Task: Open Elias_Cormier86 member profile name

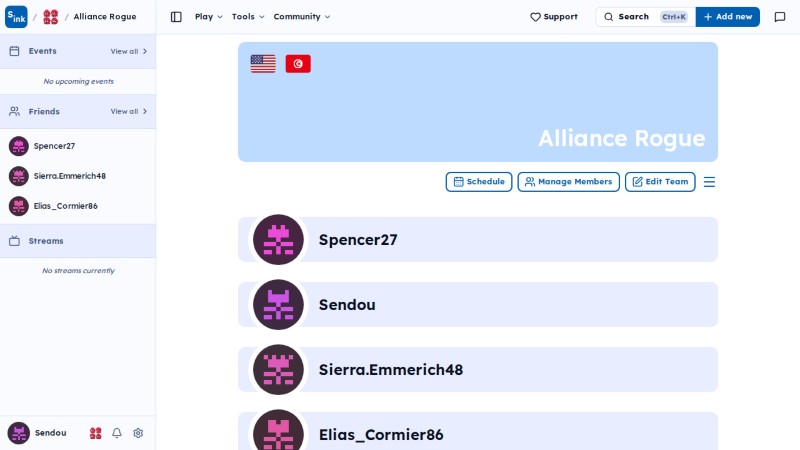Action: coord(381,435)
